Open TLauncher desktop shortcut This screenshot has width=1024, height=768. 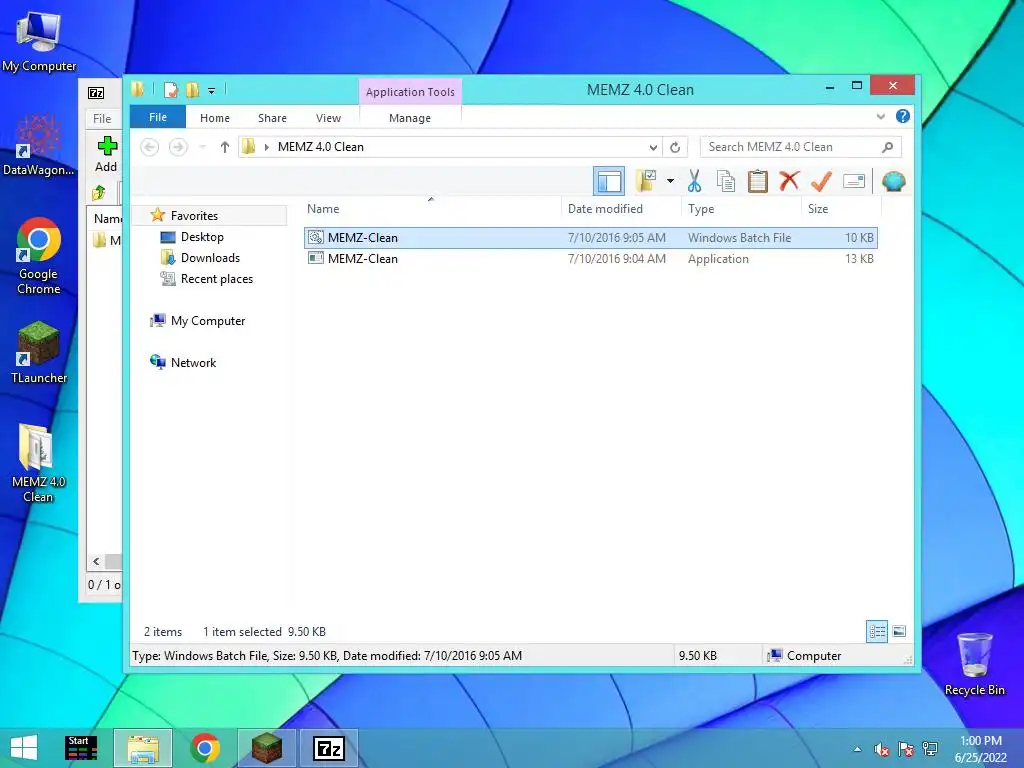(39, 353)
